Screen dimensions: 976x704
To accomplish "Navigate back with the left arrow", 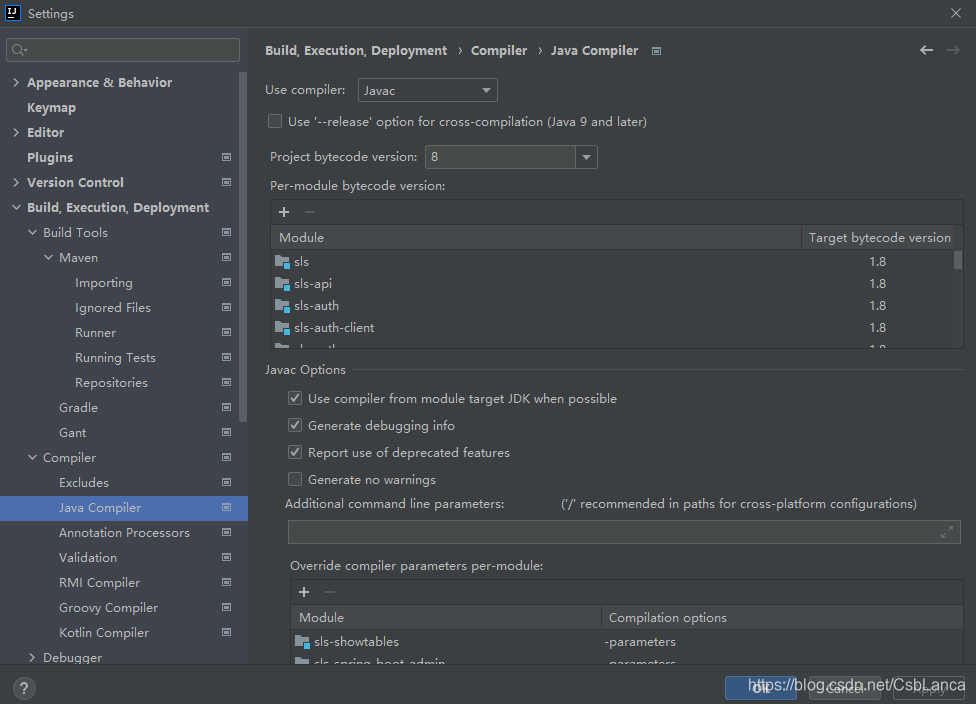I will point(926,50).
